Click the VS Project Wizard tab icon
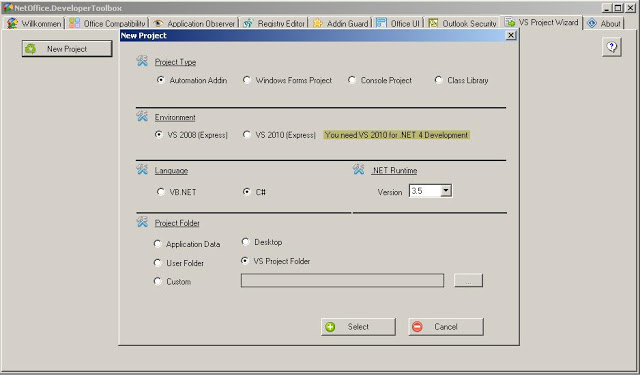This screenshot has width=640, height=376. [510, 22]
